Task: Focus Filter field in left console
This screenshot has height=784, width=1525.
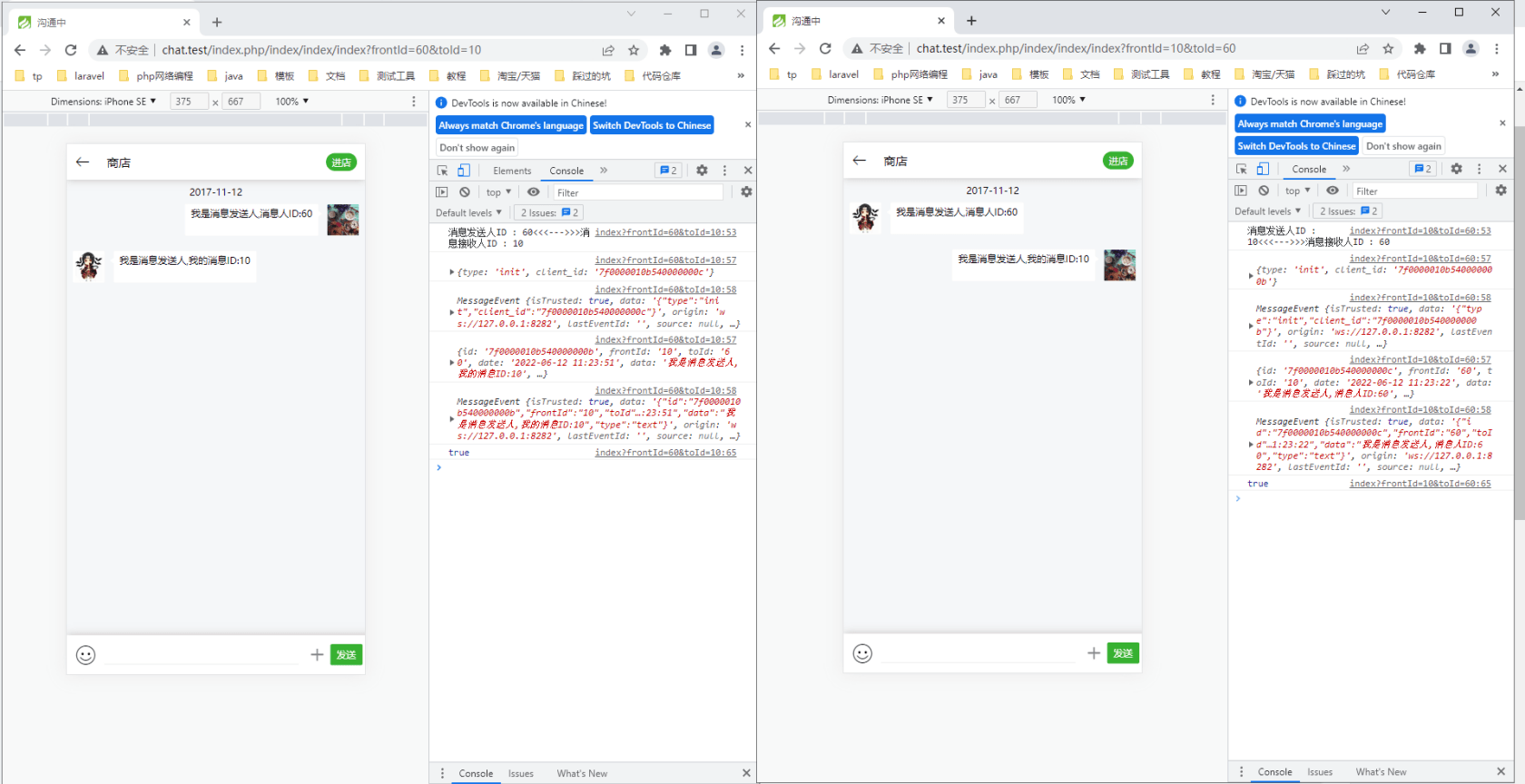Action: tap(637, 192)
